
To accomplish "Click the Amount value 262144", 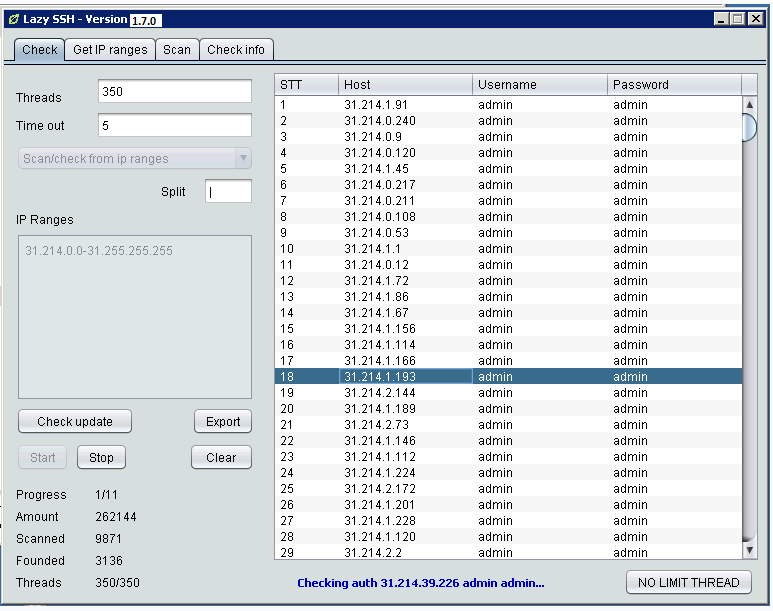I will [116, 517].
